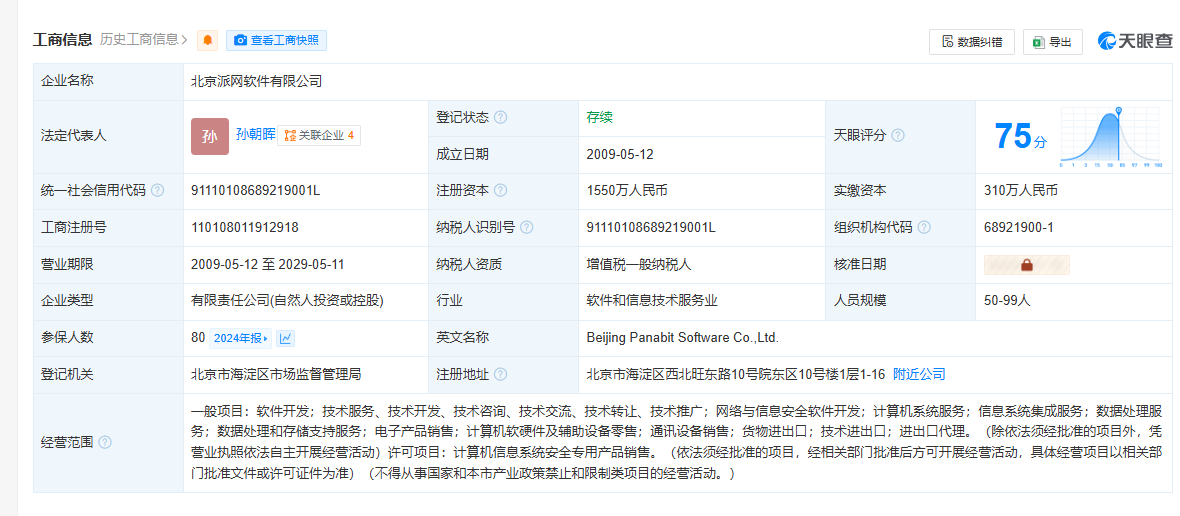Open legal representative 孙朝晖 link
The width and height of the screenshot is (1180, 516).
pos(255,135)
